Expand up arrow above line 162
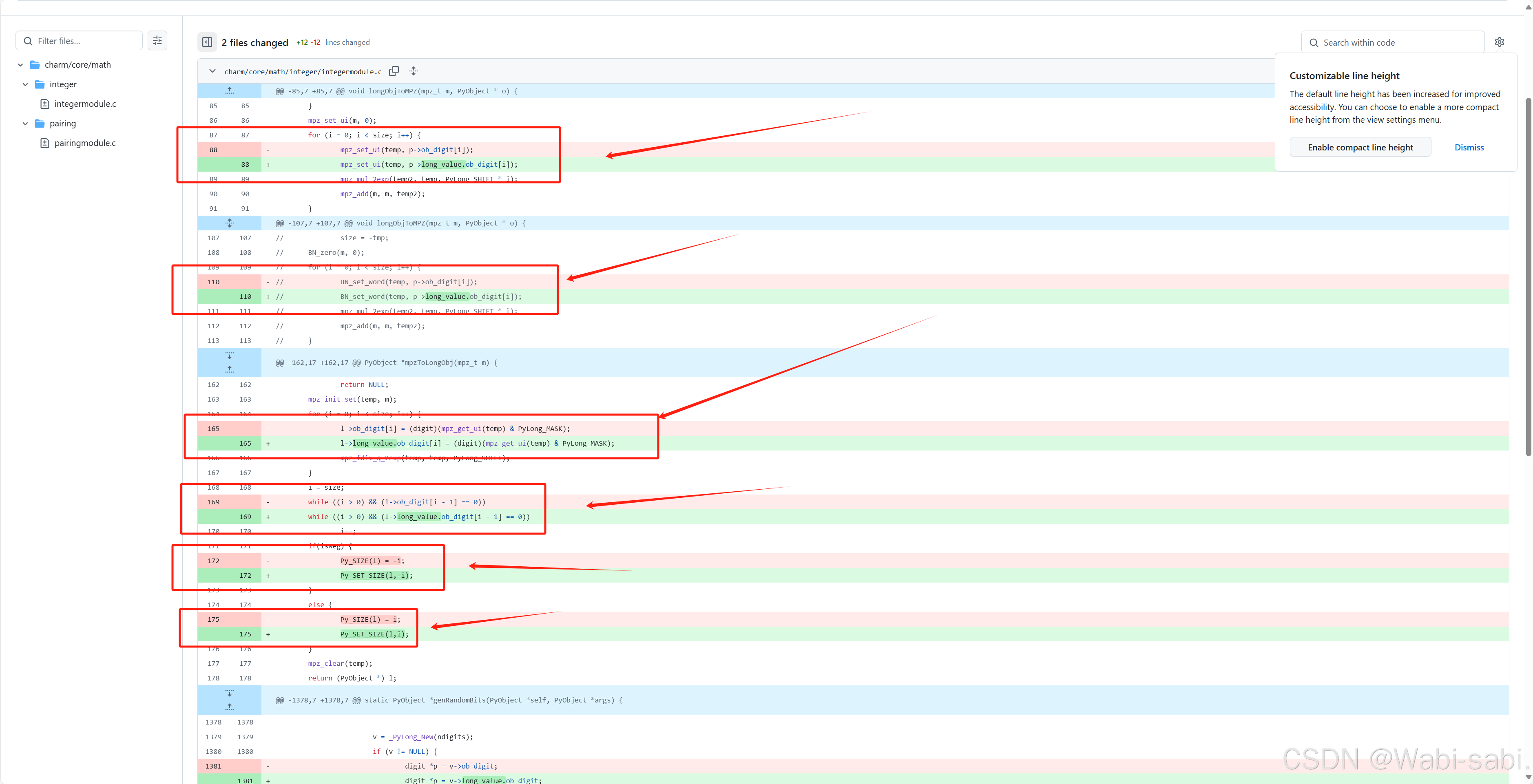The width and height of the screenshot is (1533, 784). pos(230,369)
